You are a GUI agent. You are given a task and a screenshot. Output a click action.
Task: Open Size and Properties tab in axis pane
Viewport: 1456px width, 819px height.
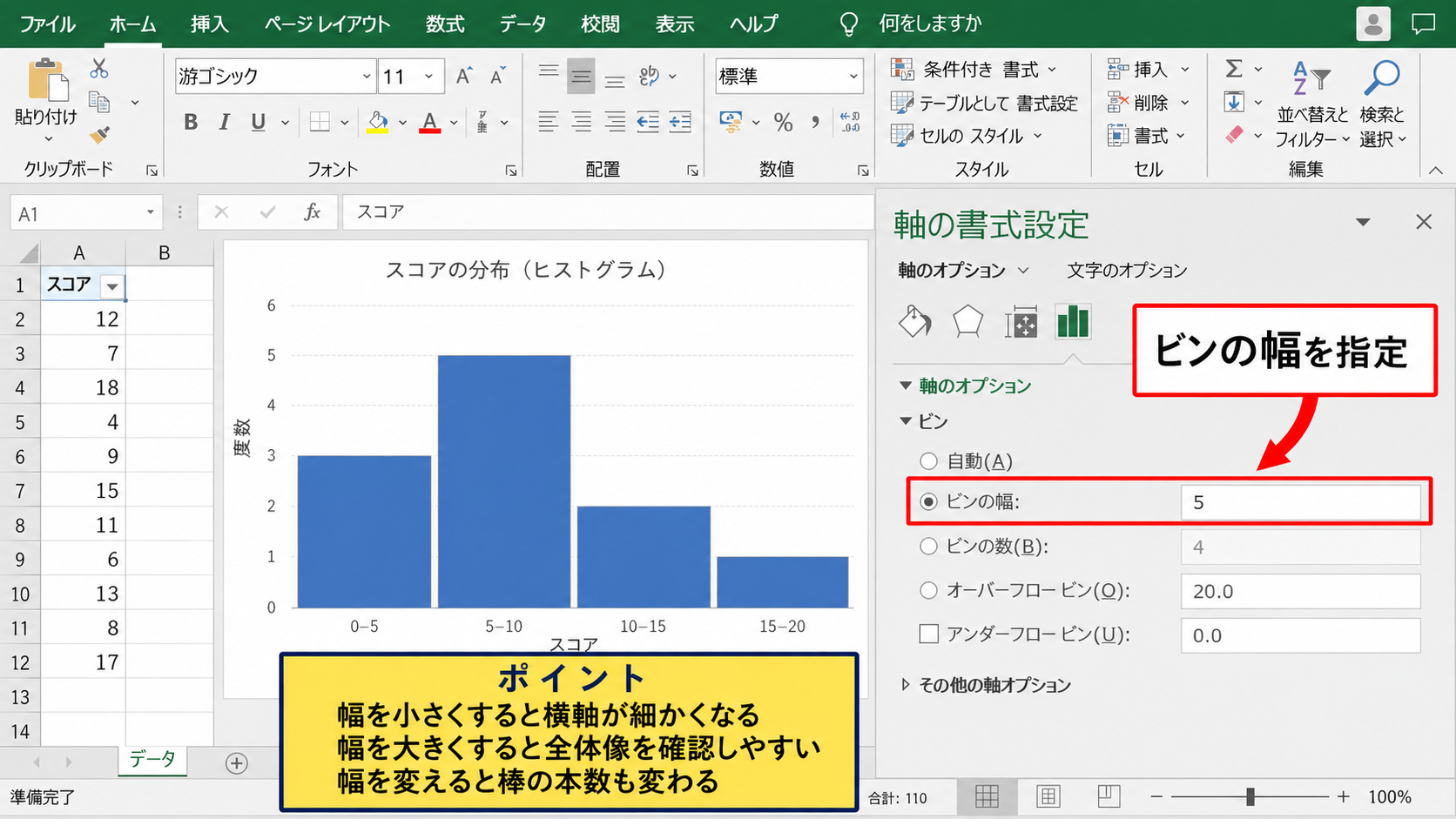[x=1021, y=322]
